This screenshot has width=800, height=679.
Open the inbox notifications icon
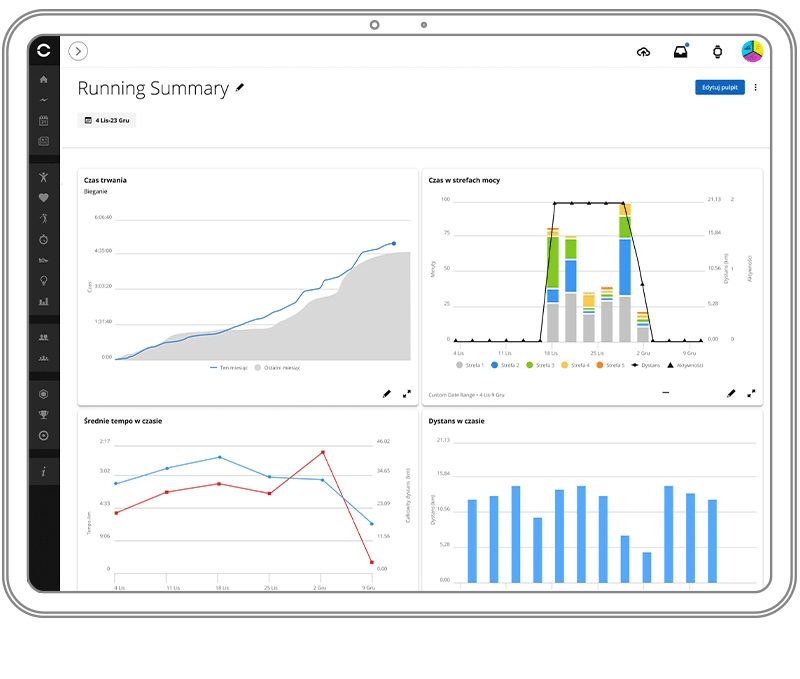coord(681,52)
